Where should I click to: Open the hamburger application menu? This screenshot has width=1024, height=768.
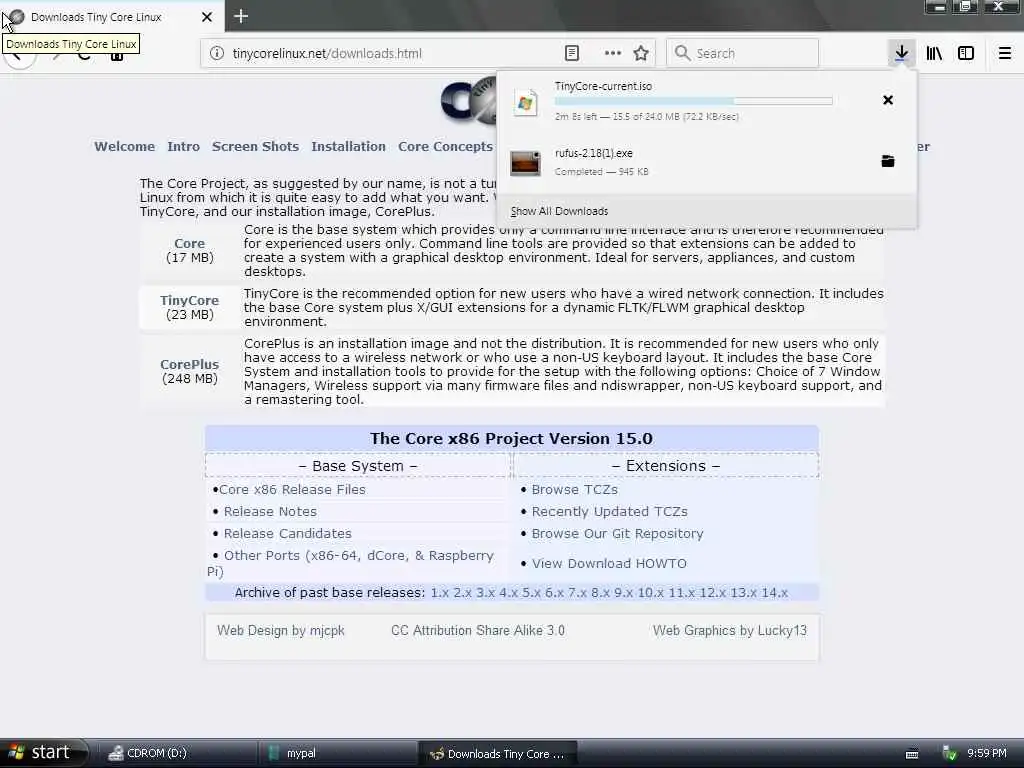[1005, 53]
